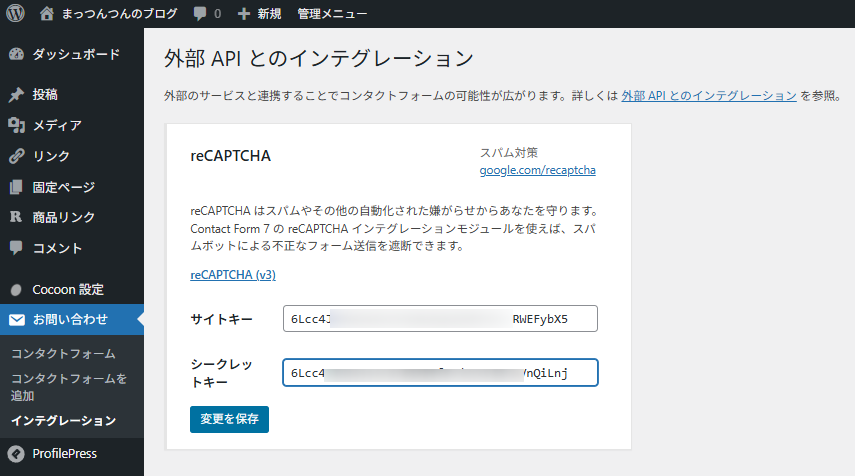This screenshot has height=476, width=855.
Task: Click the home icon beside the blog name
Action: pyautogui.click(x=47, y=14)
